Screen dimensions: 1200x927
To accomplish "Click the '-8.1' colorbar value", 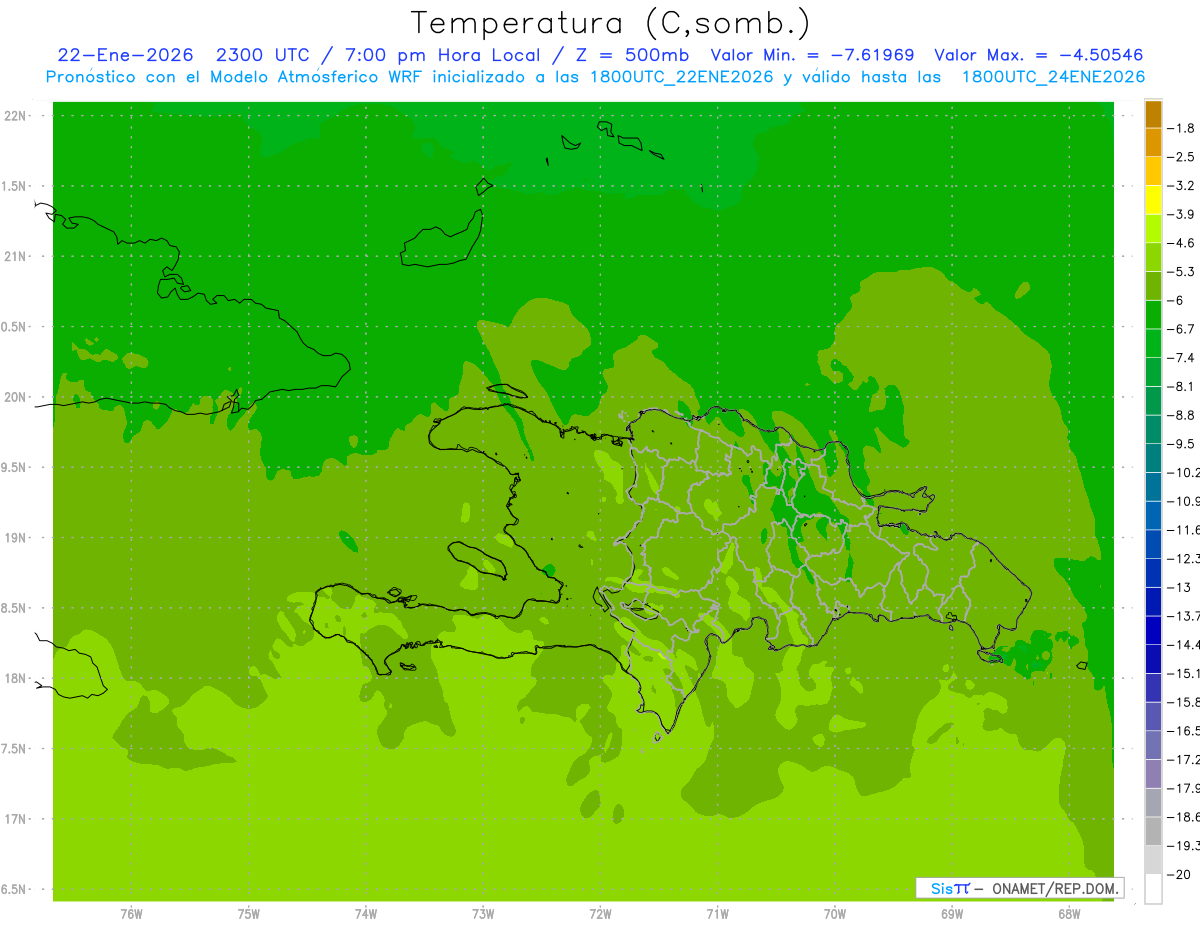I will [1181, 386].
